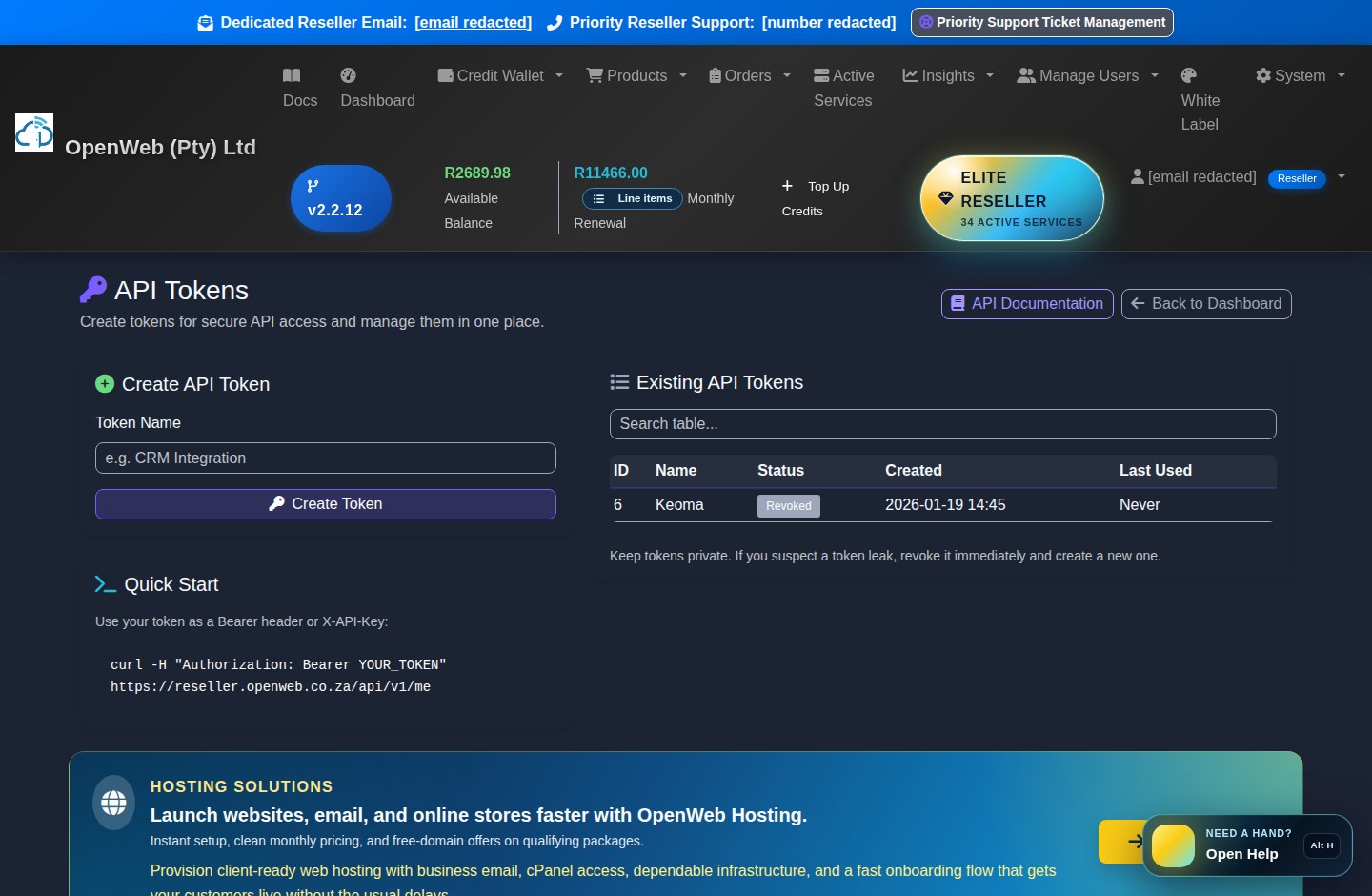Click the Manage Users people icon
Screen dimensions: 1372x896
pyautogui.click(x=1026, y=75)
